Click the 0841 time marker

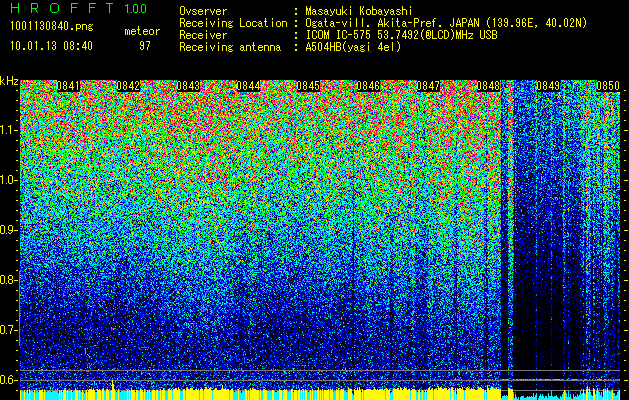pos(68,86)
